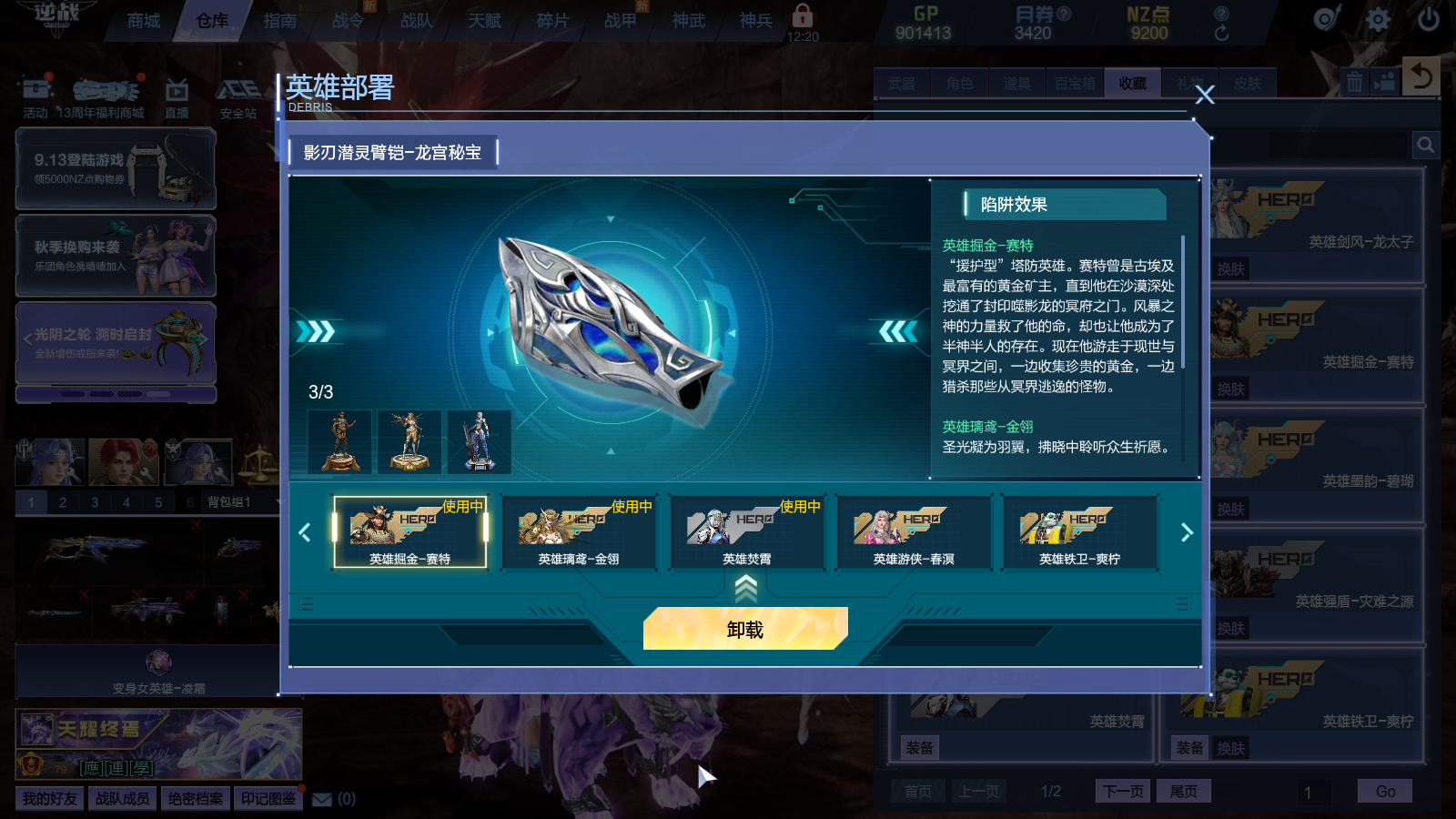This screenshot has width=1456, height=819.
Task: Expand the list with the upward double chevron
Action: [745, 590]
